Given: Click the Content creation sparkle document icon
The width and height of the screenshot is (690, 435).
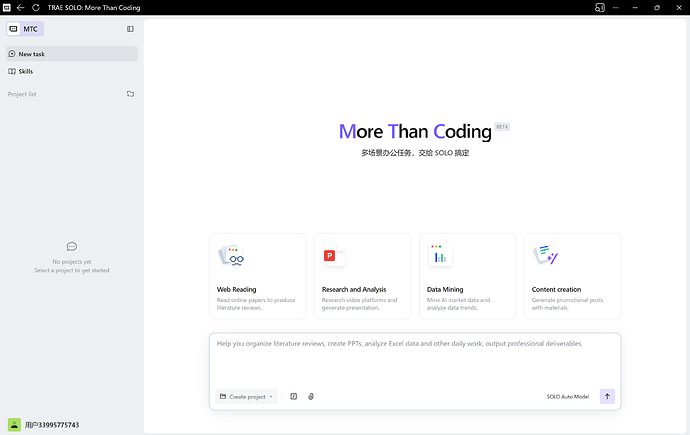Looking at the screenshot, I should [545, 255].
